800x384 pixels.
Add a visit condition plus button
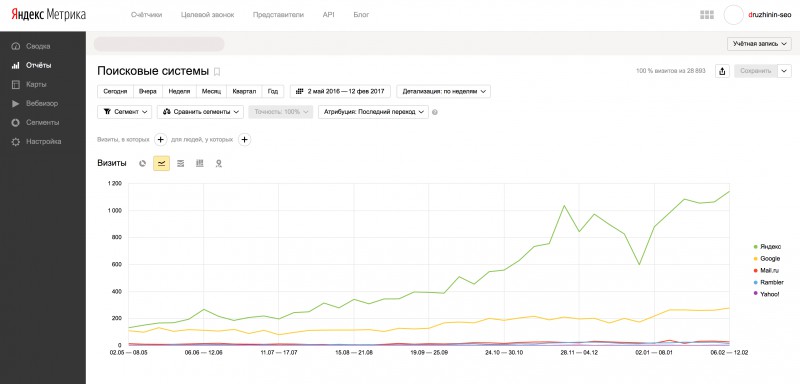[160, 139]
